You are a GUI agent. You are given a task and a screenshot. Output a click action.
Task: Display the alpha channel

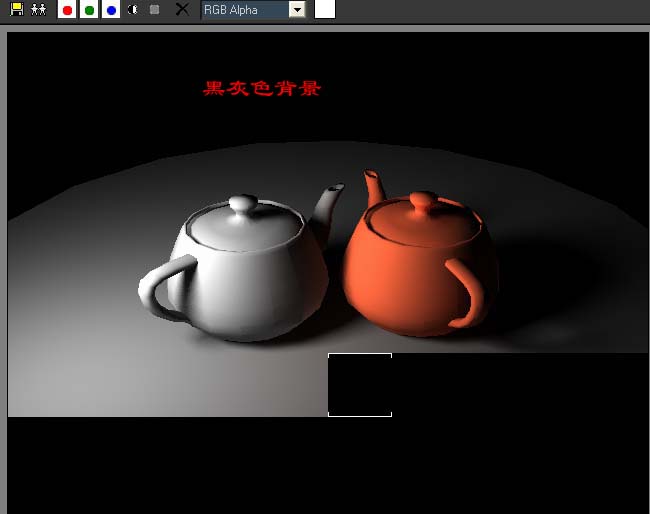tap(133, 9)
